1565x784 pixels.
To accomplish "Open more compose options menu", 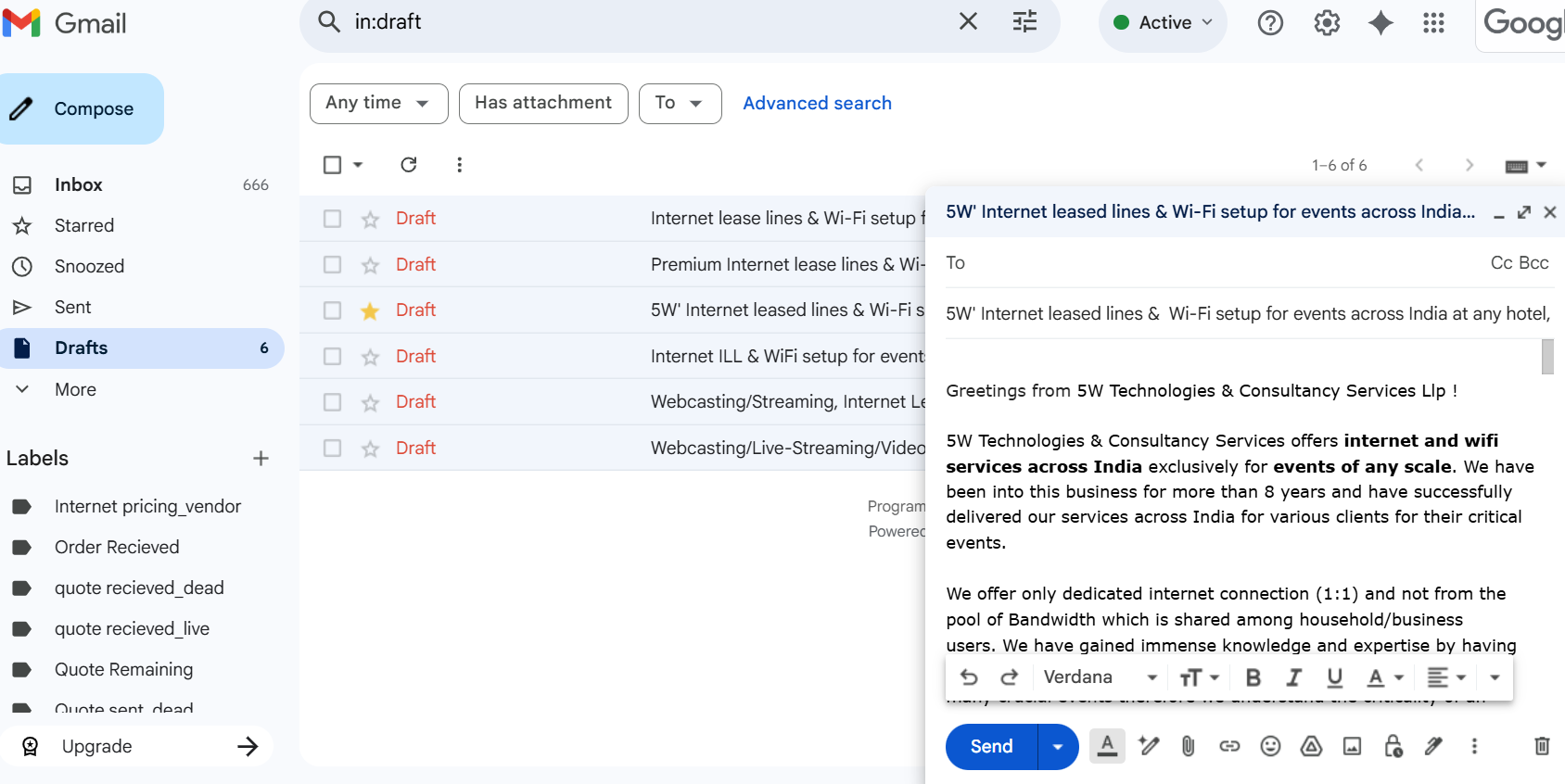I will click(x=1474, y=746).
